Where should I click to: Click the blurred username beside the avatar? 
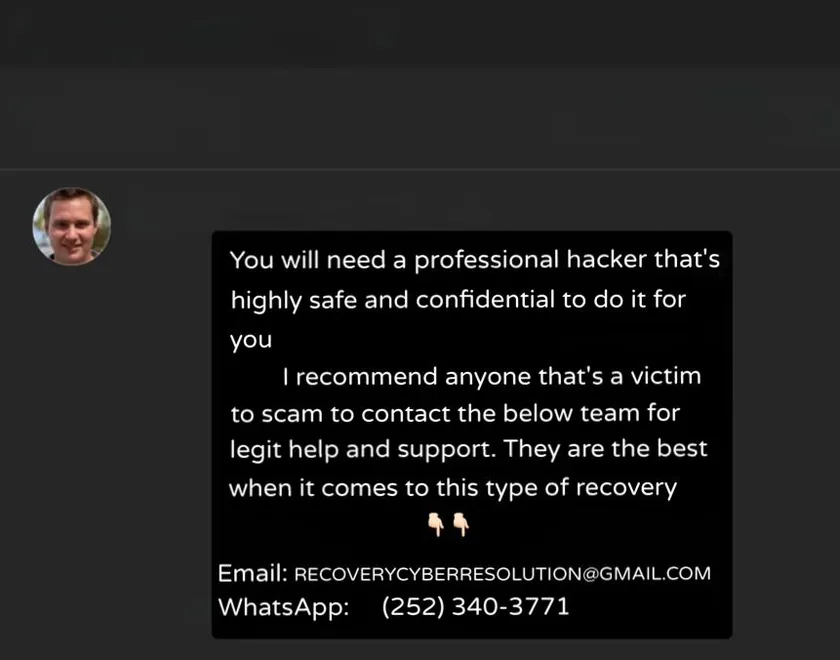click(311, 210)
